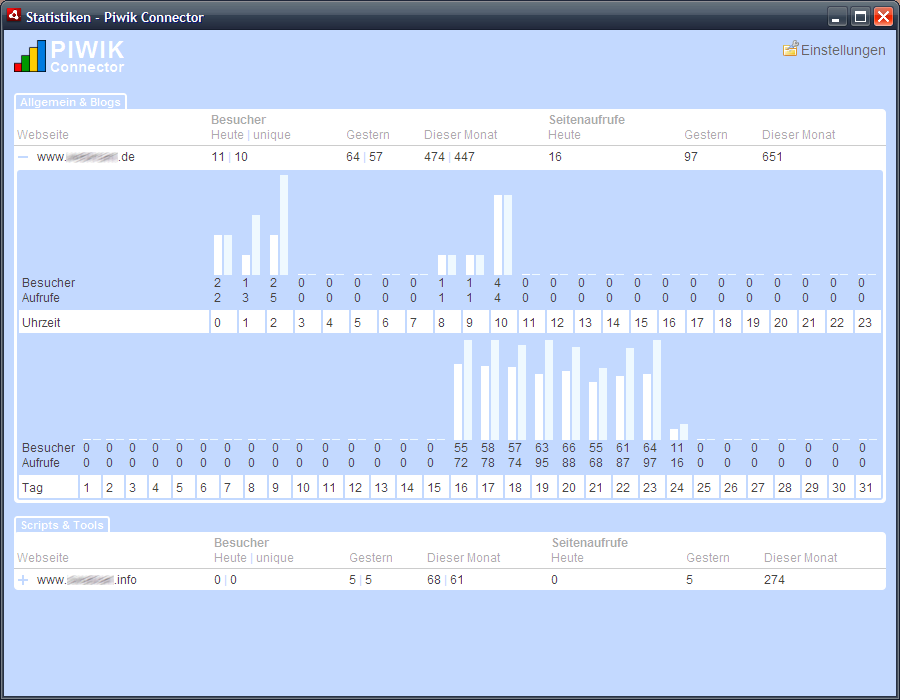Minimize the Piwik Connector window
This screenshot has width=900, height=700.
coord(837,16)
